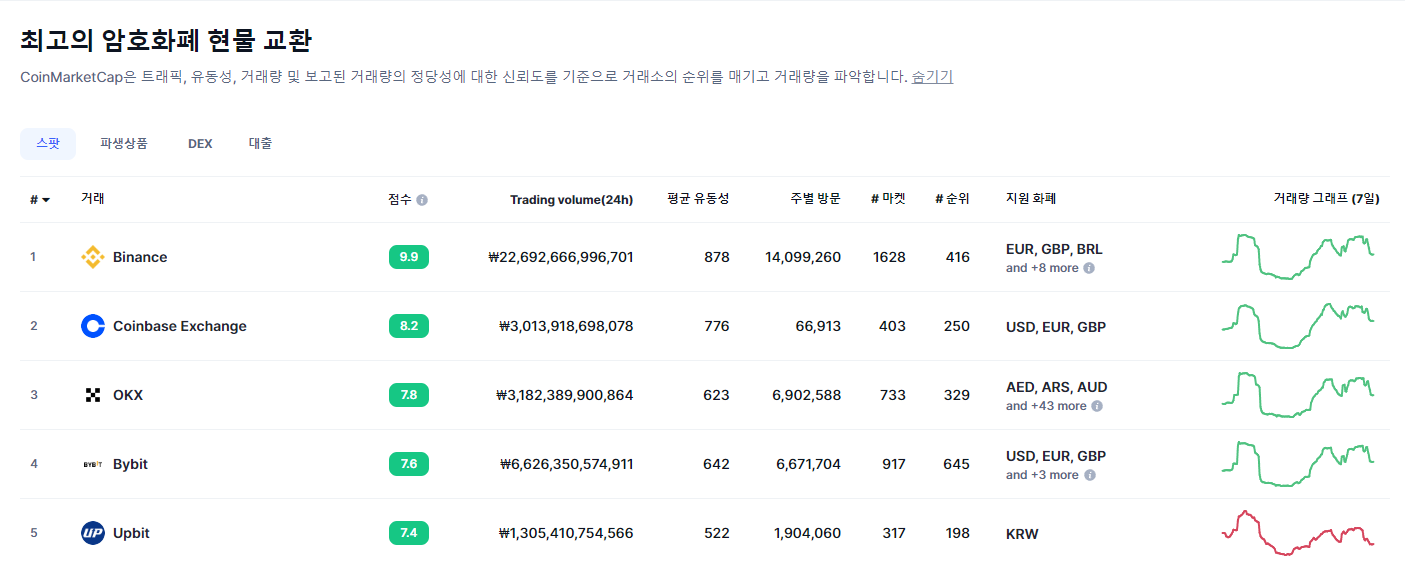Open OKX's 7-day volume graph
1405x565 pixels.
point(1298,395)
